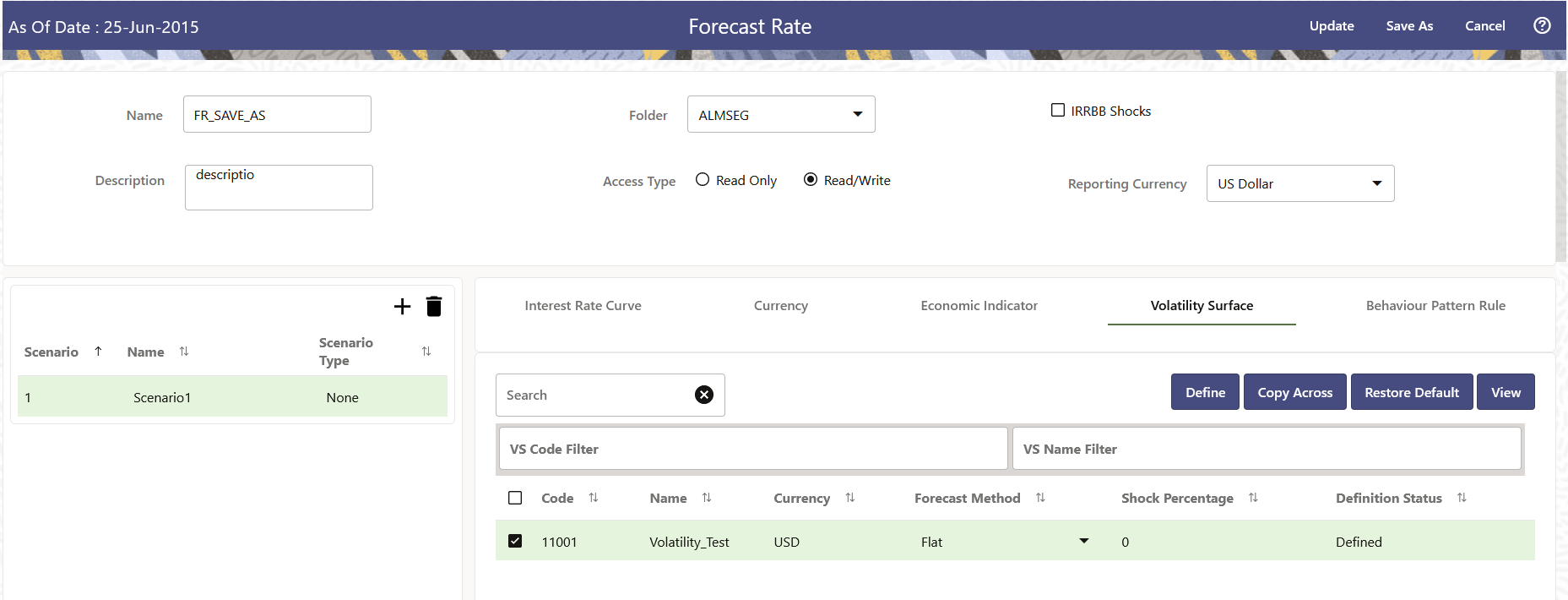The height and width of the screenshot is (600, 1568).
Task: Open the Behaviour Pattern Rule tab
Action: click(x=1435, y=305)
